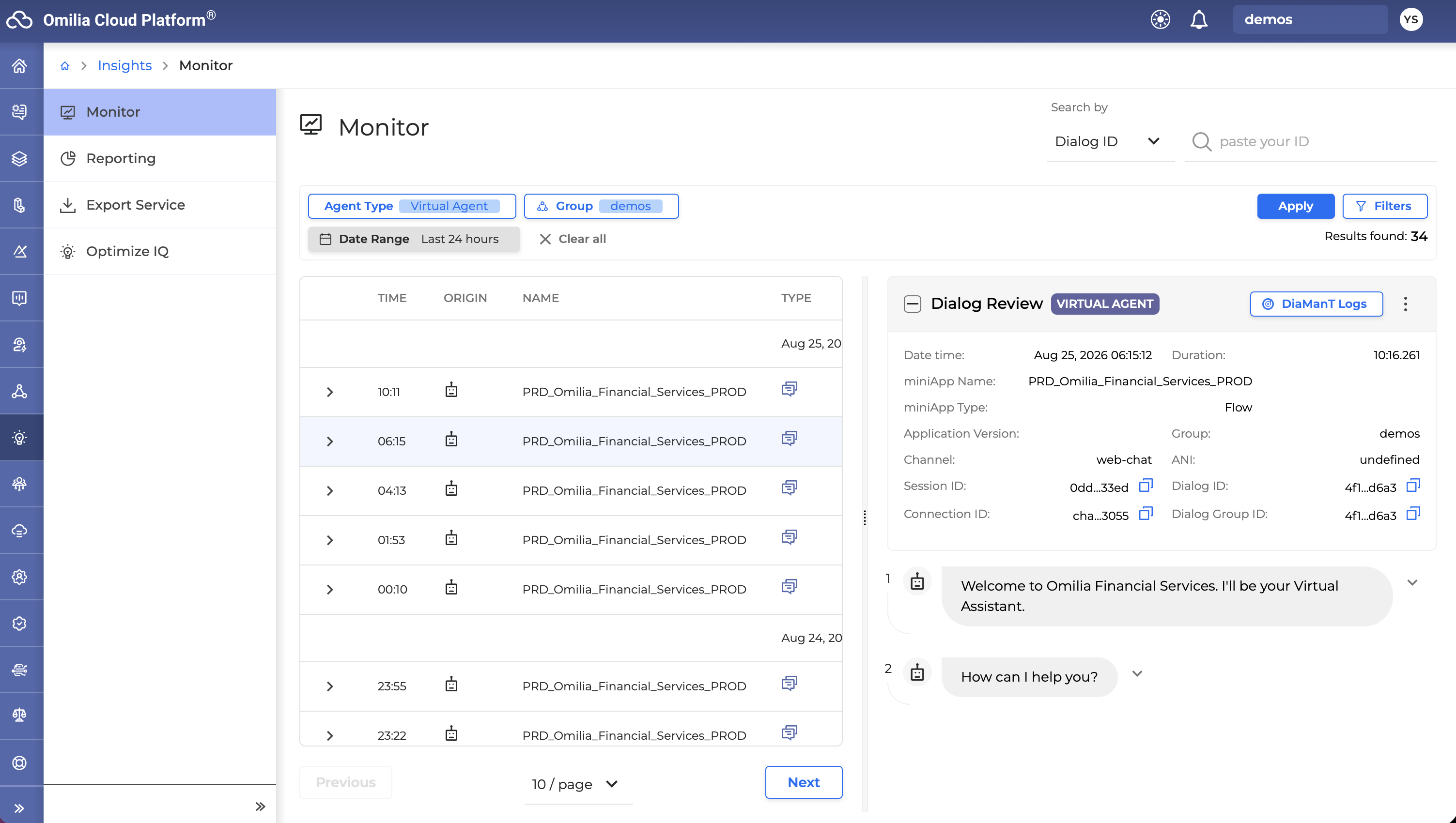Expand details of 'How can I help you?'
The image size is (1456, 823).
pos(1137,674)
